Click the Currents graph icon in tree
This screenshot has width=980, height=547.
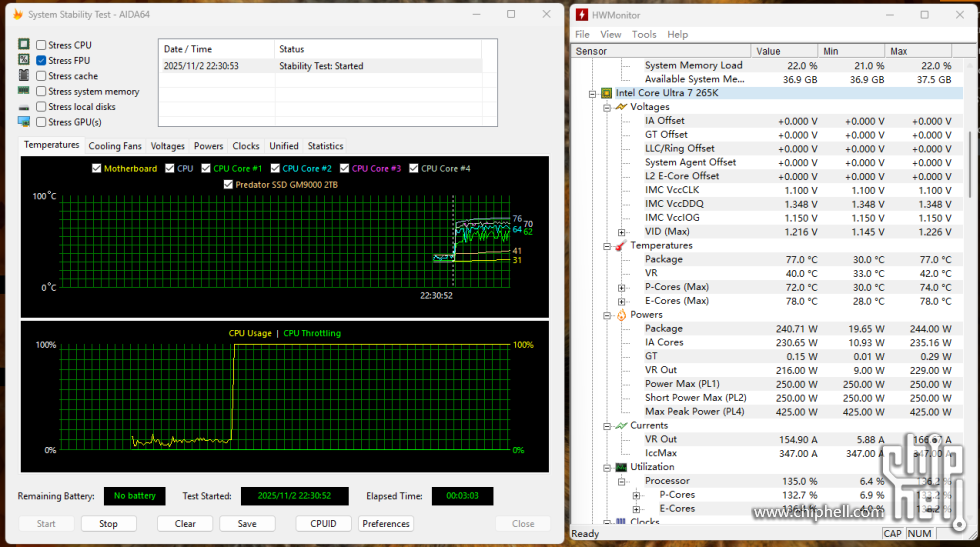tap(620, 426)
